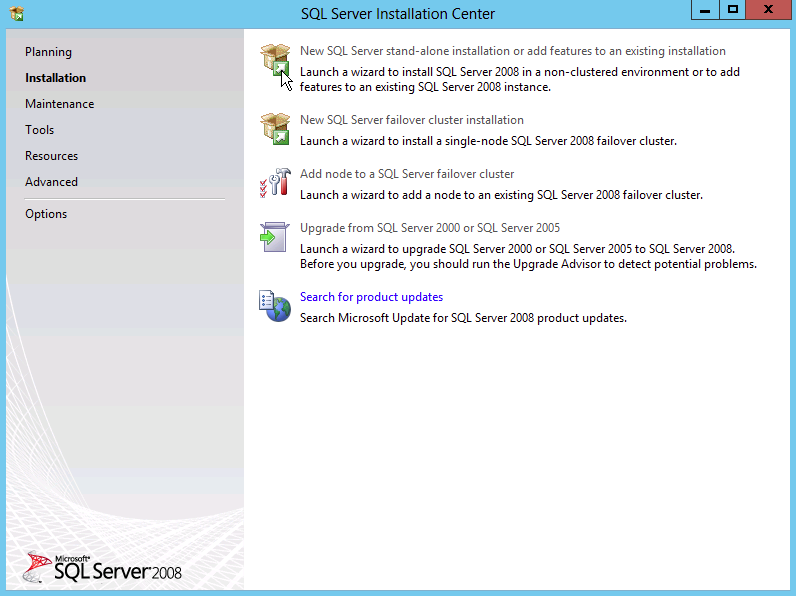Choose Add node to a SQL Server failover cluster
This screenshot has height=596, width=796.
pos(407,174)
